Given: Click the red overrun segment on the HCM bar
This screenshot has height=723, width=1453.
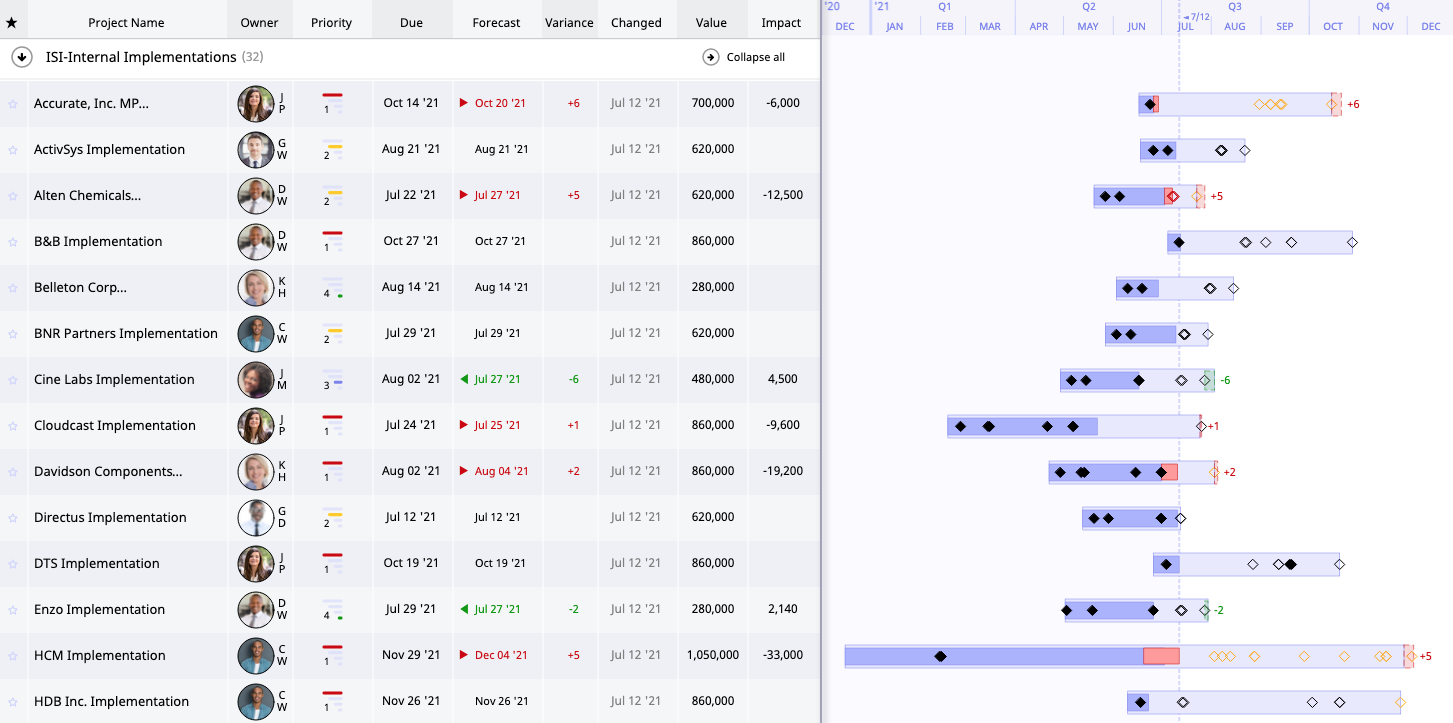Looking at the screenshot, I should 1160,655.
